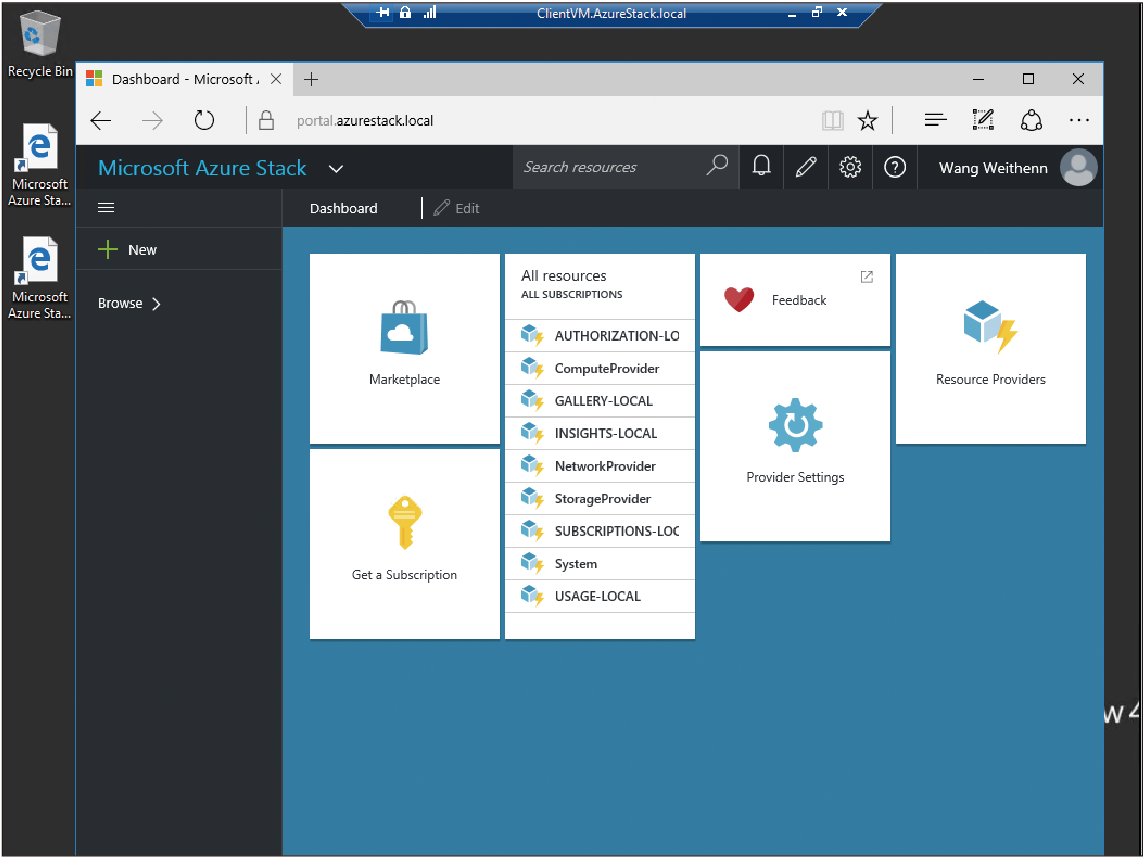Open the Resource Providers cube tile
The image size is (1146, 861).
(x=990, y=349)
